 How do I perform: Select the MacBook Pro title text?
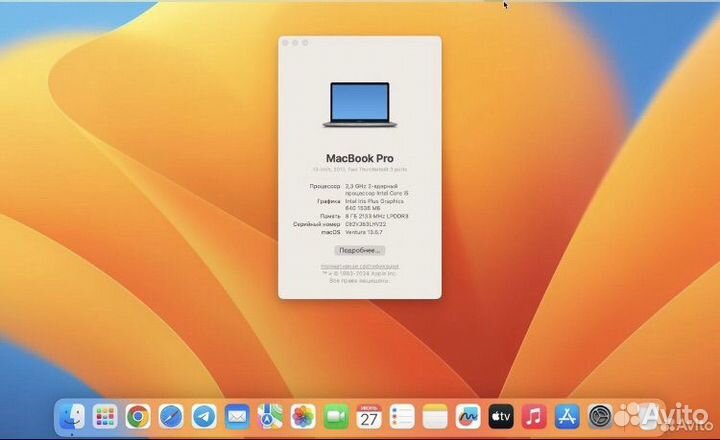360,158
